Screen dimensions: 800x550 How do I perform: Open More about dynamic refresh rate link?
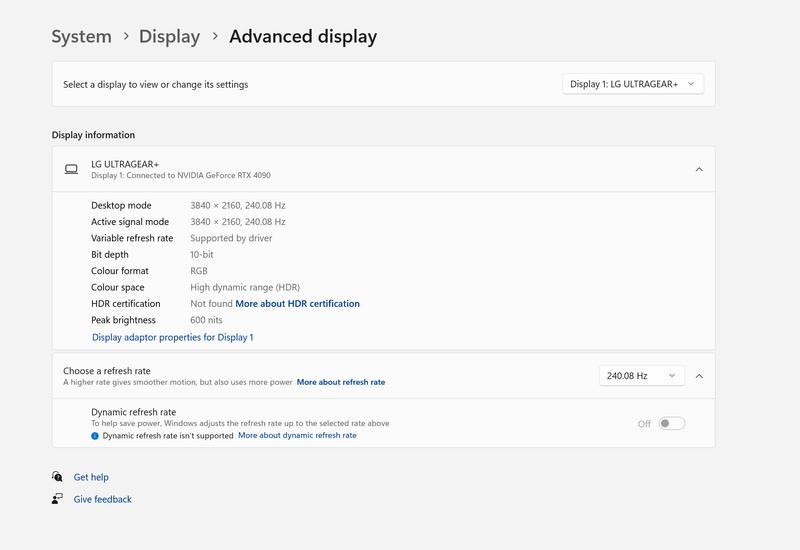297,436
